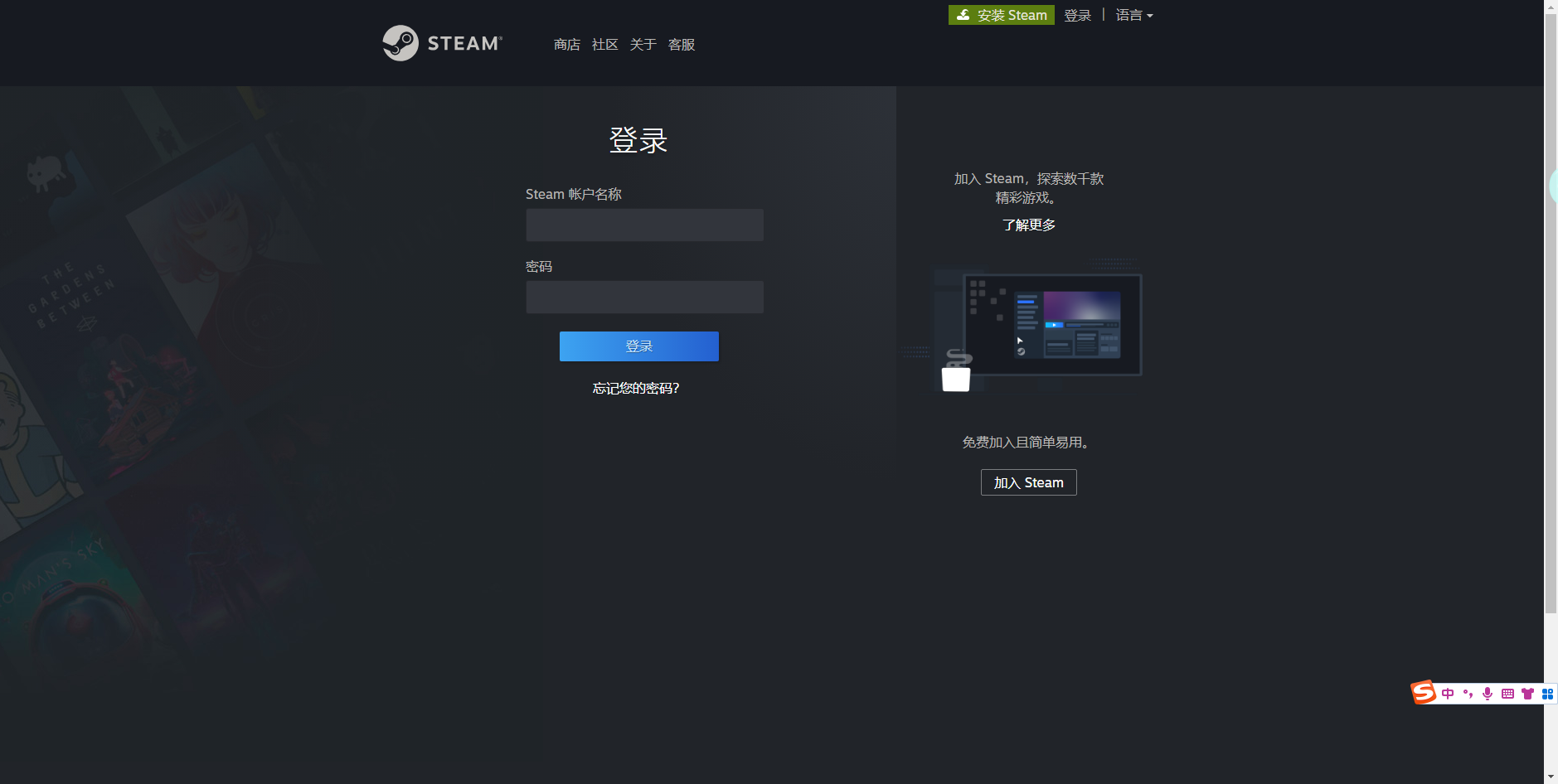This screenshot has width=1558, height=784.
Task: Open the 商店 store menu
Action: point(566,45)
